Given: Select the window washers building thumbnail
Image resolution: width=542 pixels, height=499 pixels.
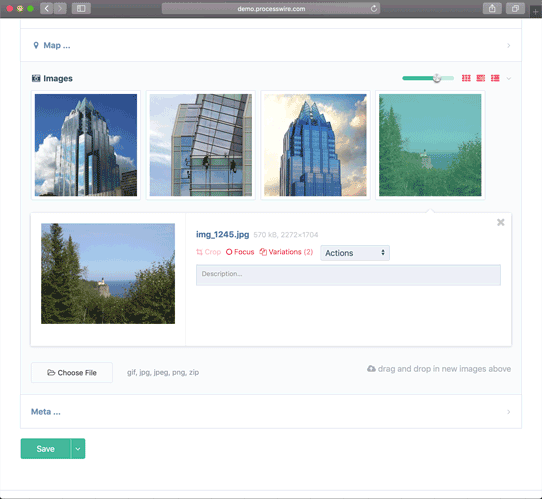Looking at the screenshot, I should [x=200, y=145].
